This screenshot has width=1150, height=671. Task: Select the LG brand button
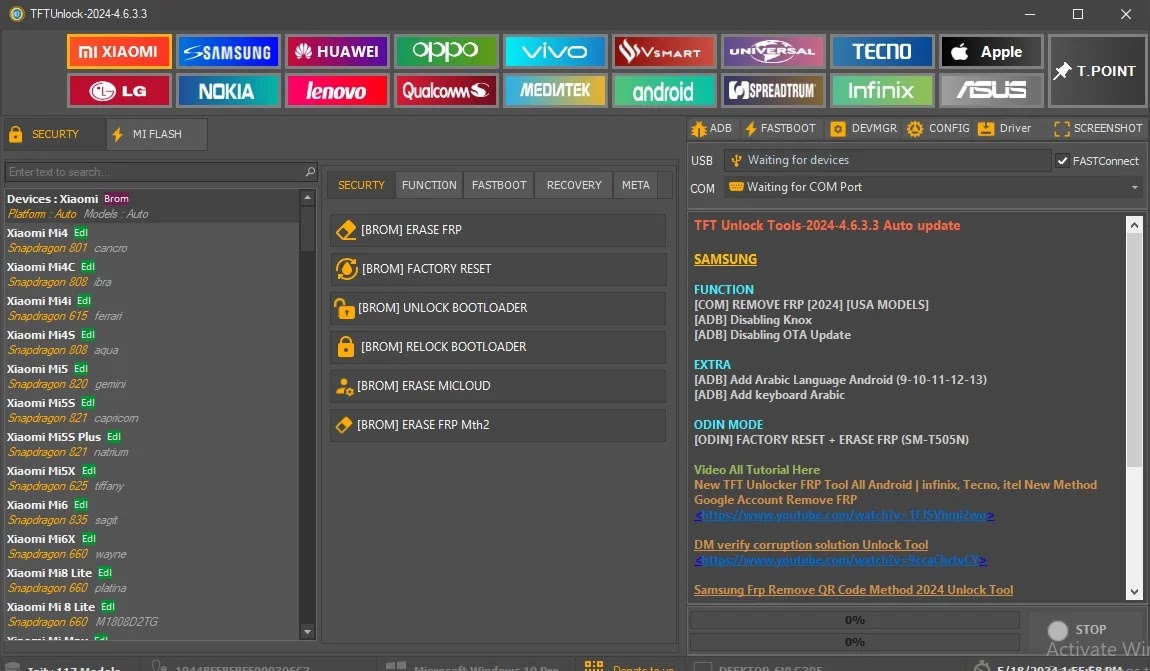pyautogui.click(x=120, y=91)
